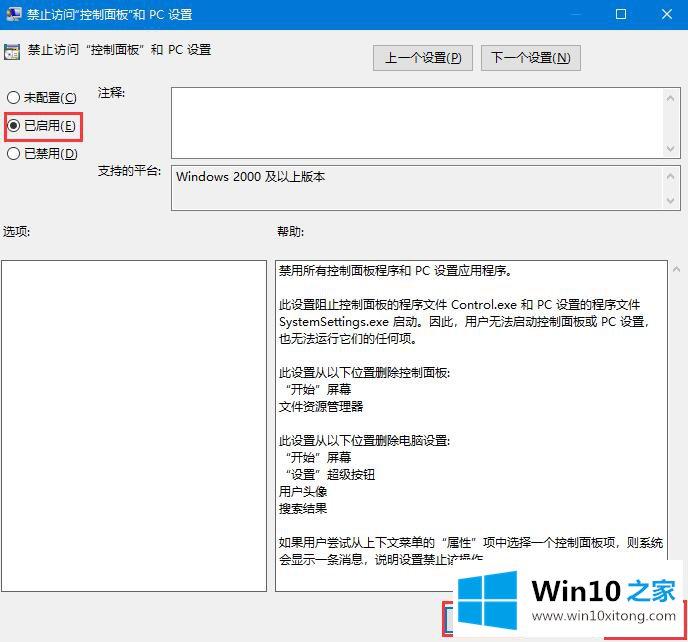
Task: Click inside the 注释 comment text box
Action: pyautogui.click(x=416, y=121)
